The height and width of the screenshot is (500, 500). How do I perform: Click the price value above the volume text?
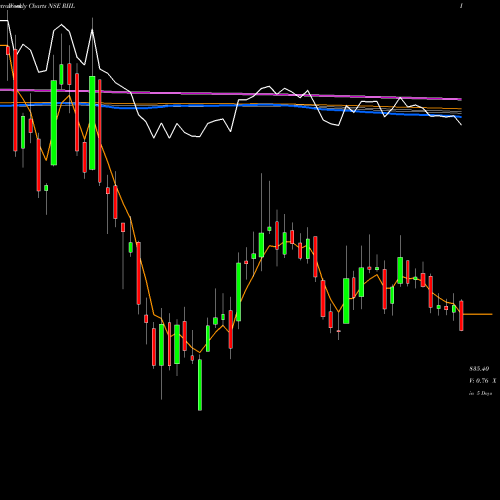pos(479,369)
